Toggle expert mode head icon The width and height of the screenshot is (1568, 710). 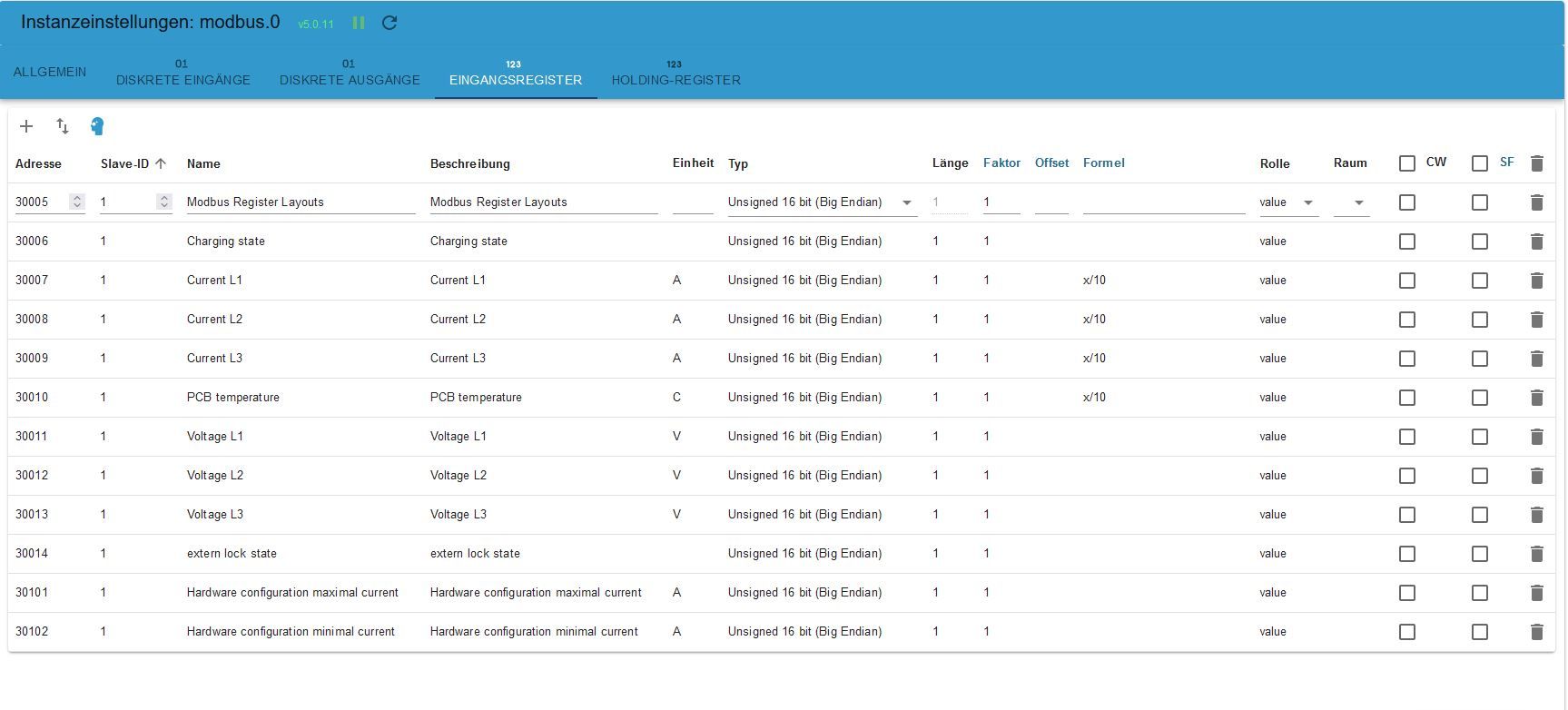(97, 126)
